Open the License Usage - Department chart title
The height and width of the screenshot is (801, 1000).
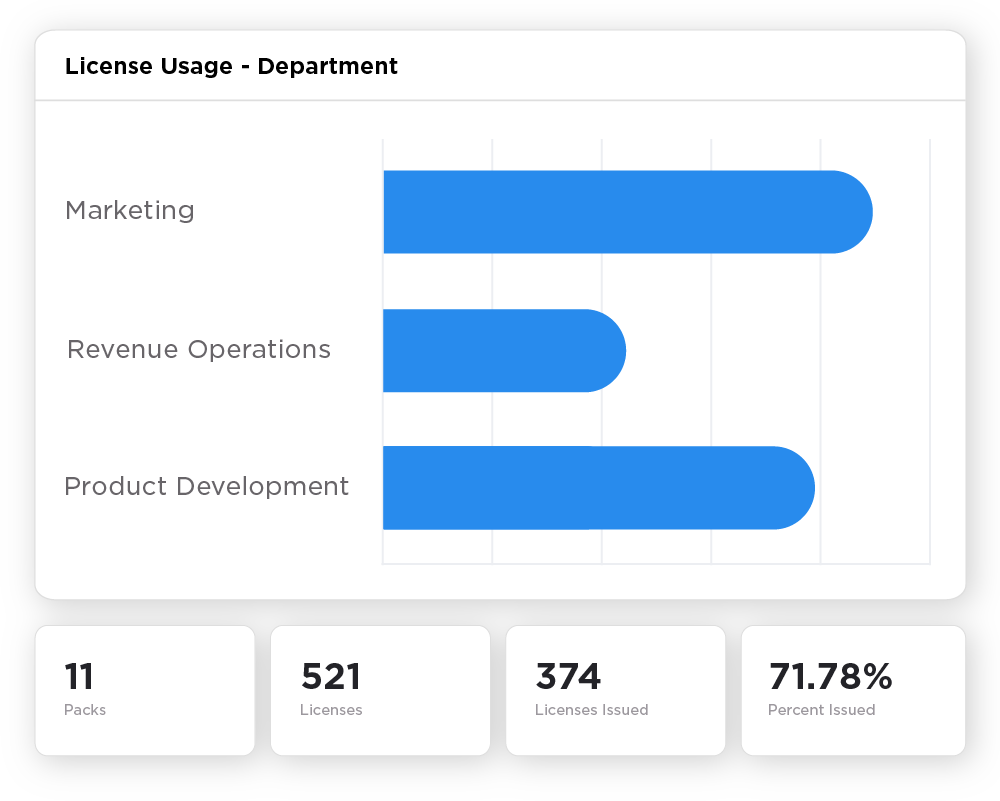coord(231,67)
